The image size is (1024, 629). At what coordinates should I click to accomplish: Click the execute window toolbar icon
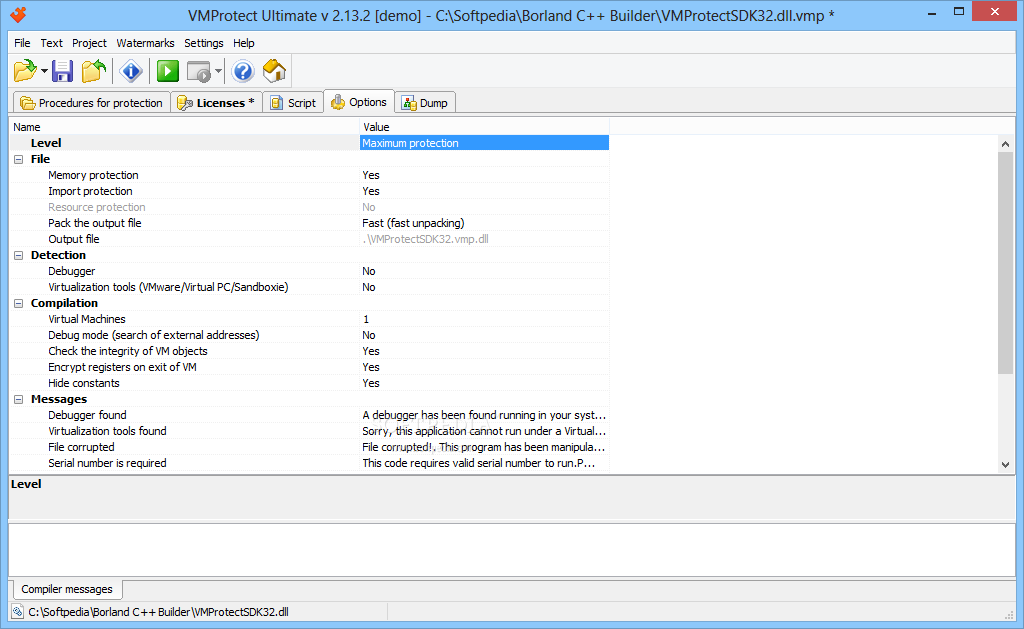[199, 71]
